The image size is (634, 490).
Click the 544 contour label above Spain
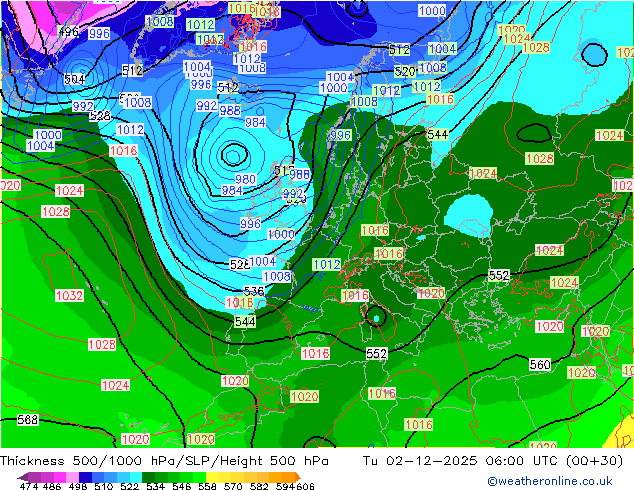[x=245, y=322]
